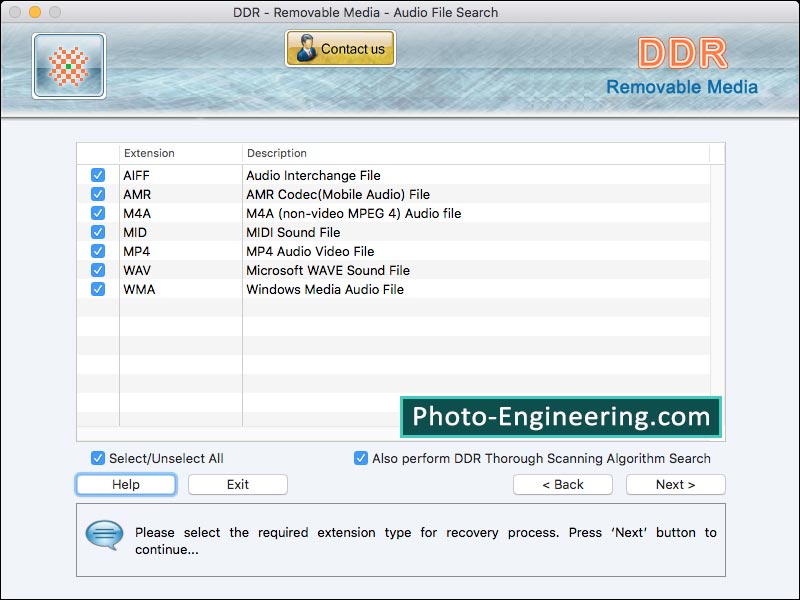Uncheck the MID MIDI Sound File entry
Image resolution: width=800 pixels, height=600 pixels.
click(97, 231)
